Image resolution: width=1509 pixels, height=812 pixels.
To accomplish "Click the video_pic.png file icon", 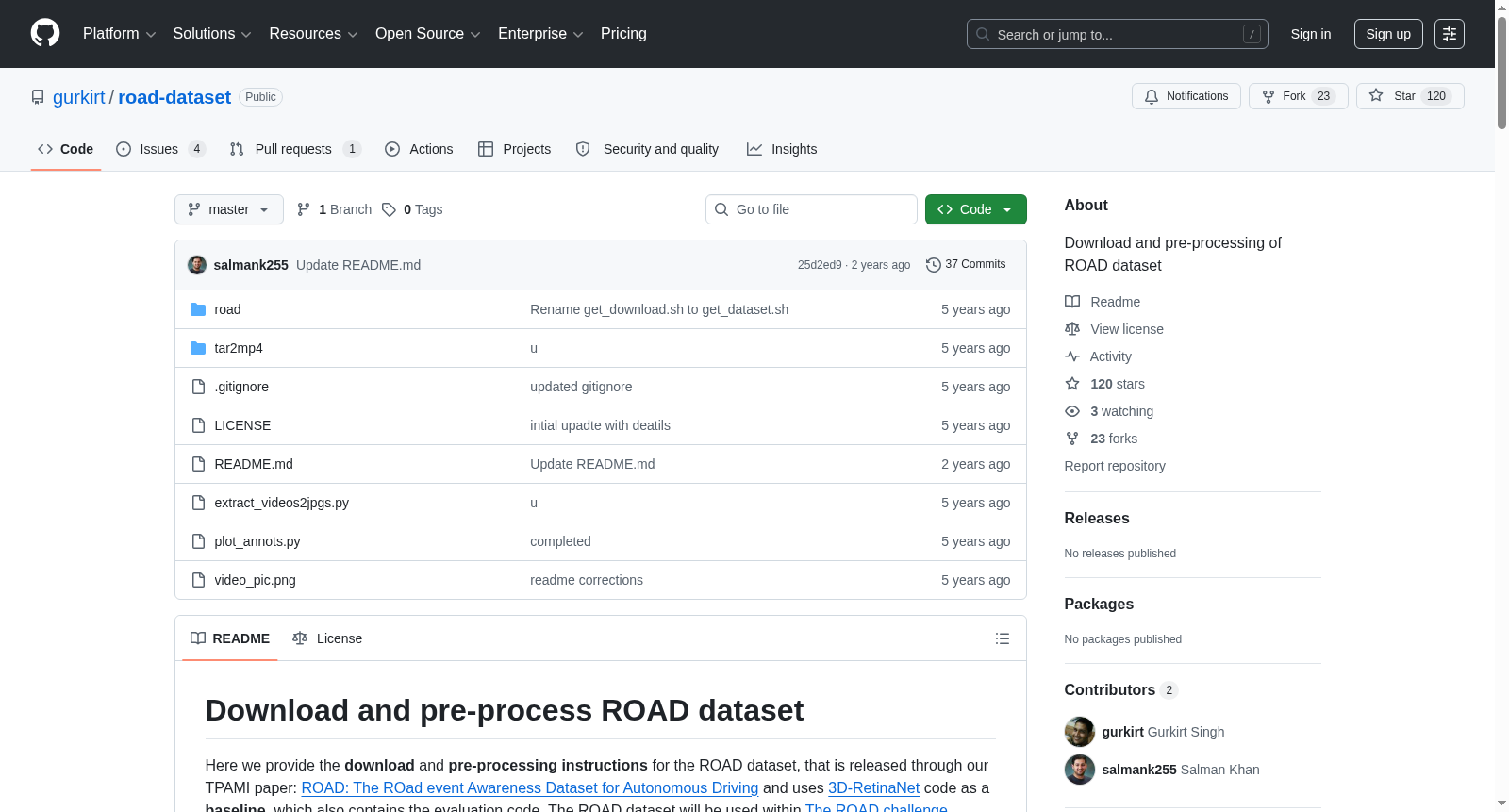I will (198, 580).
